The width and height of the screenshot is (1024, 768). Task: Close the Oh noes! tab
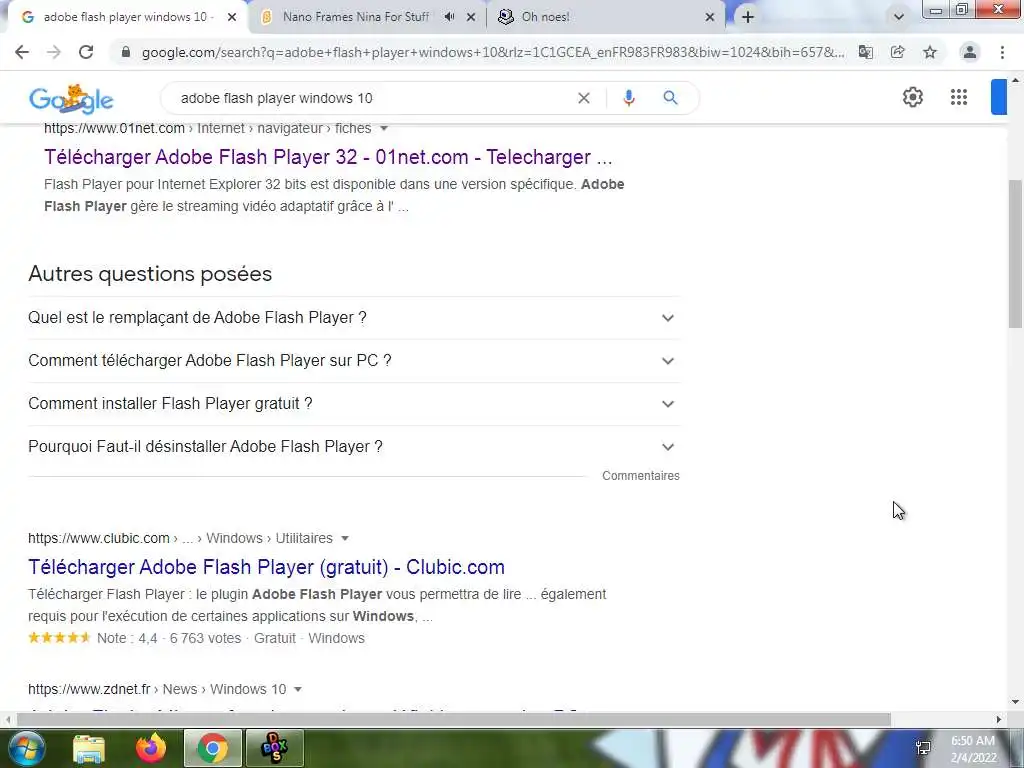710,17
